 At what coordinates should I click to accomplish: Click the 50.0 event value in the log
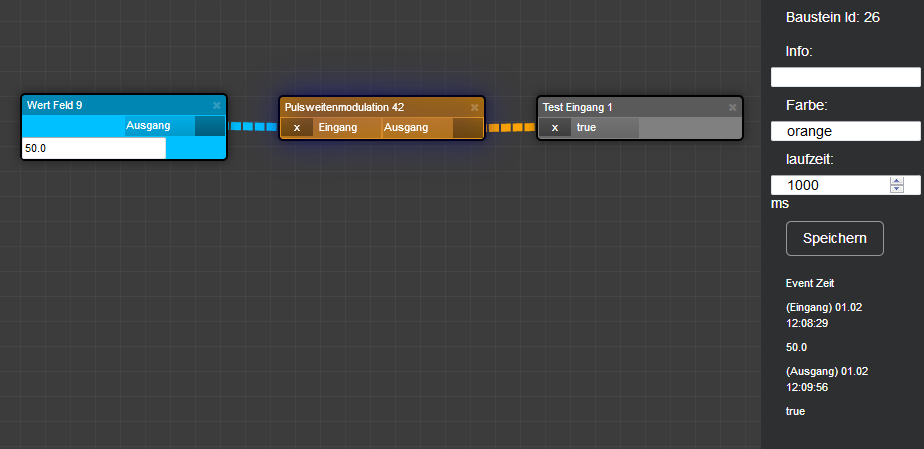[x=796, y=348]
